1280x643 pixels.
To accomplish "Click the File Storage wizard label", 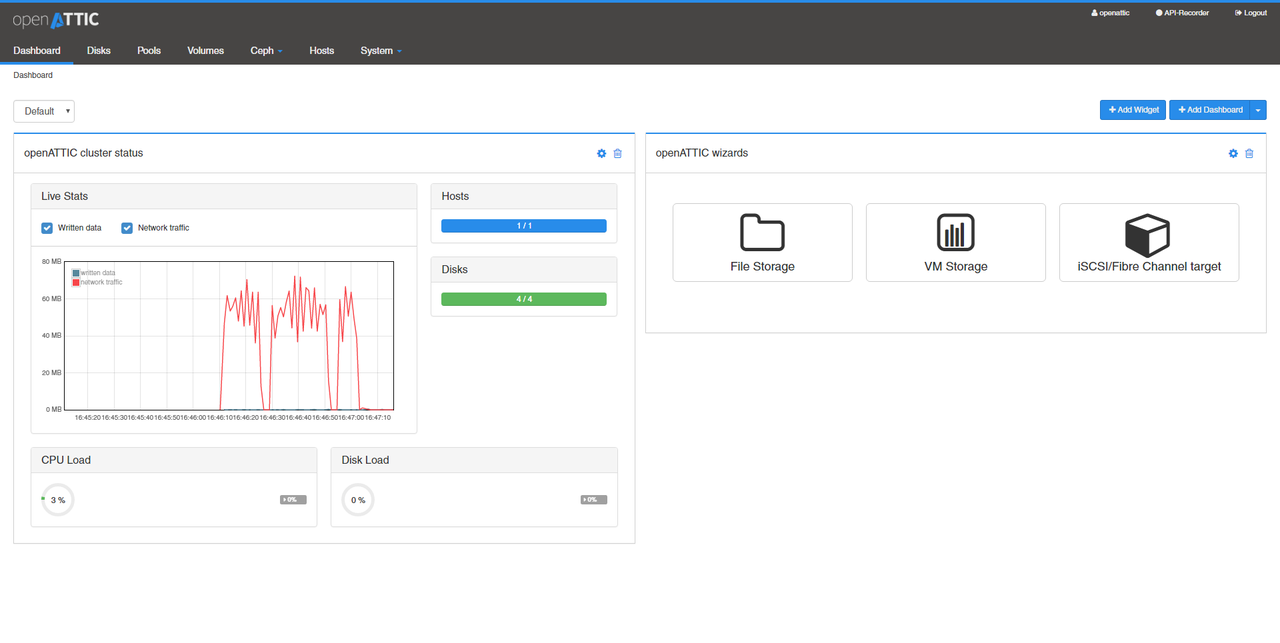I will 763,267.
